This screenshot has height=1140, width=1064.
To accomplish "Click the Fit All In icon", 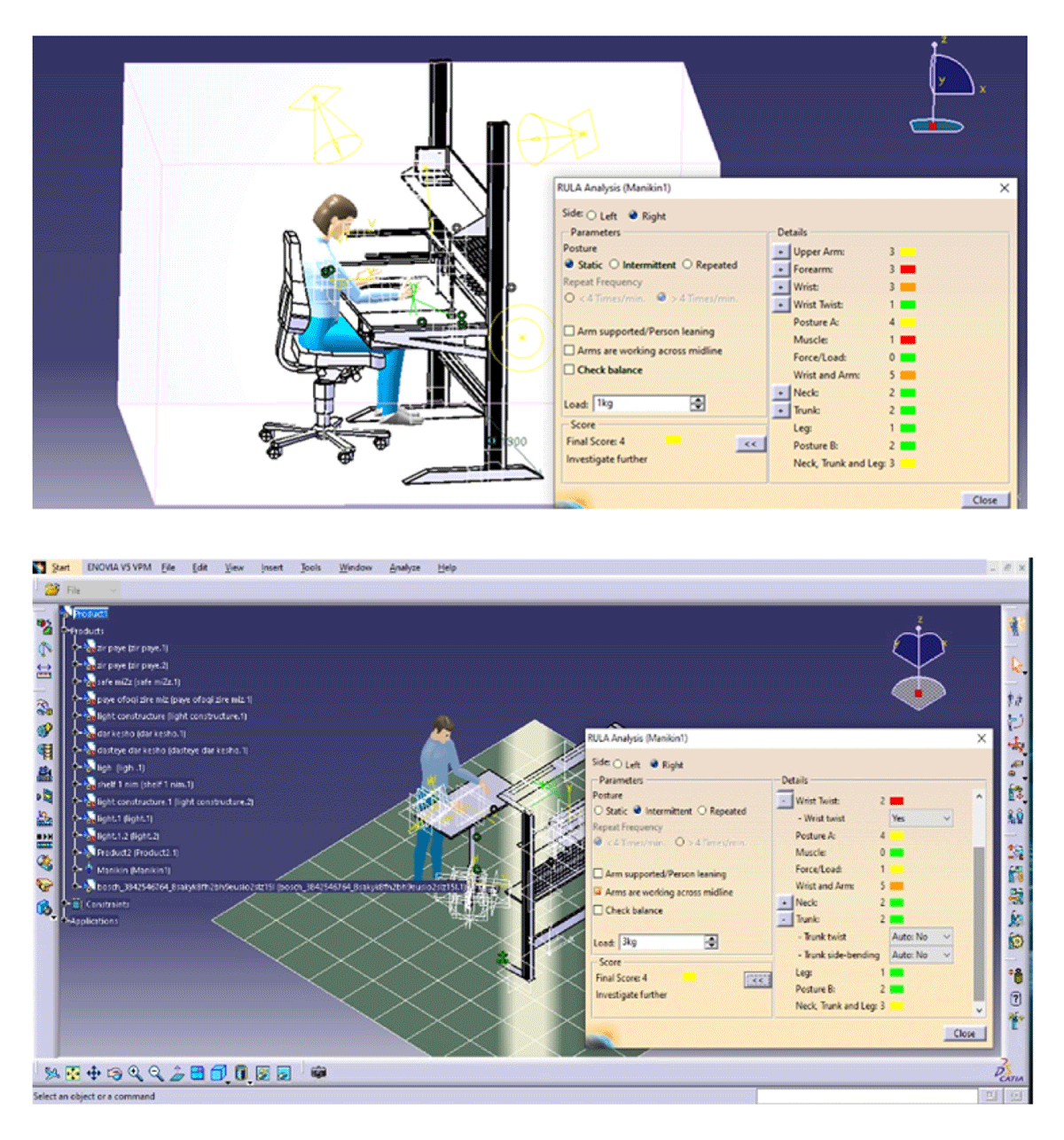I will click(73, 1074).
